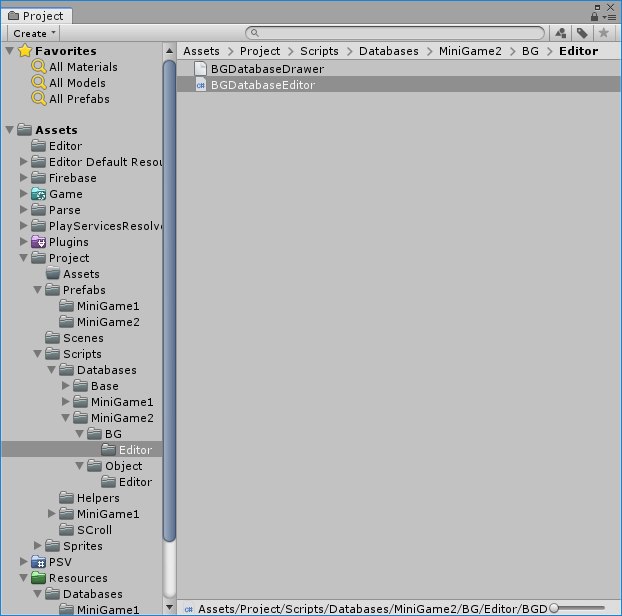Click the MiniGame2 breadcrumb
The image size is (622, 616).
(x=470, y=51)
